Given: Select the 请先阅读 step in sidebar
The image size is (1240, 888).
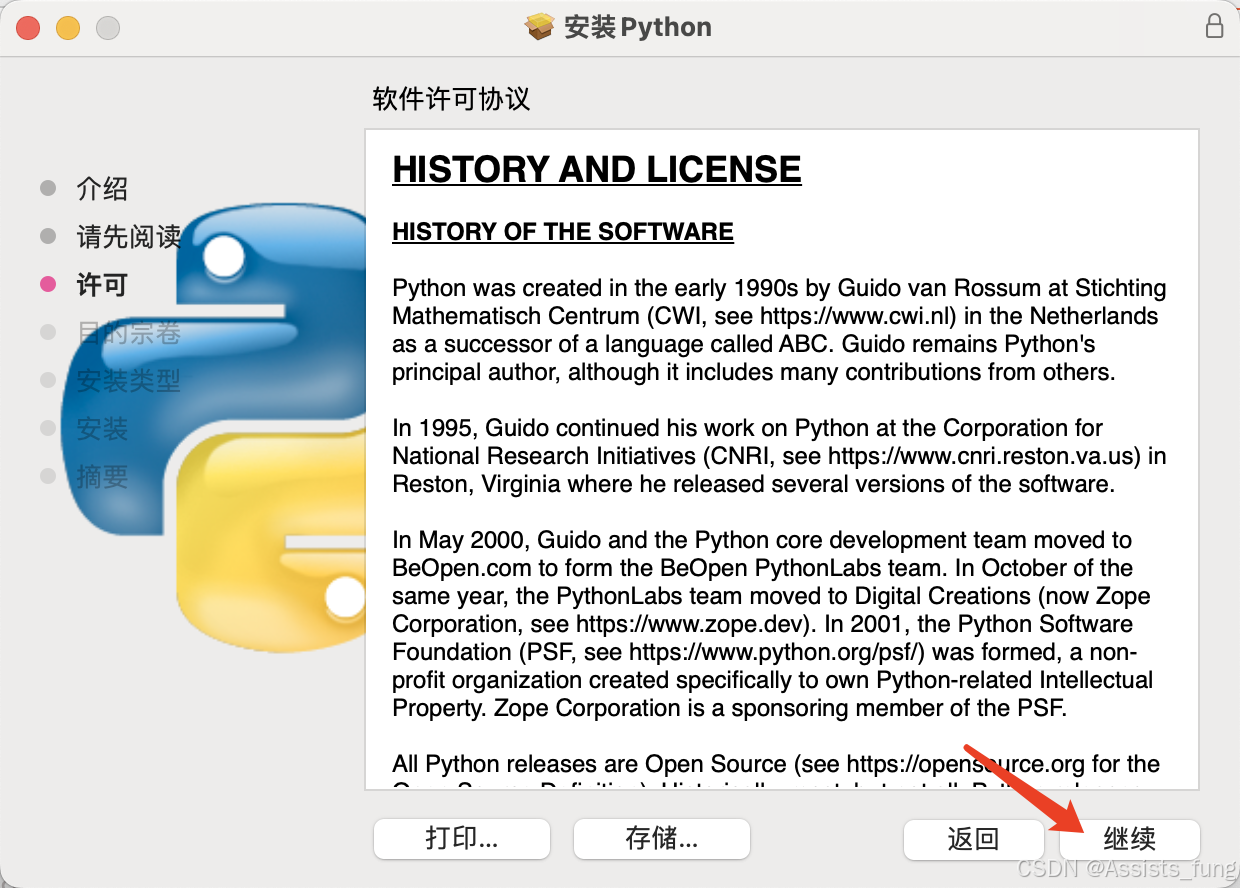Looking at the screenshot, I should point(129,237).
